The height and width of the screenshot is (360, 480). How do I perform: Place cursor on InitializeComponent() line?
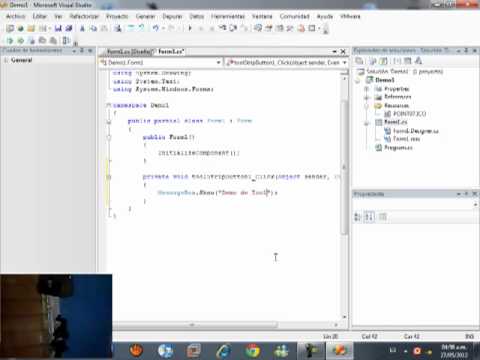(x=199, y=153)
